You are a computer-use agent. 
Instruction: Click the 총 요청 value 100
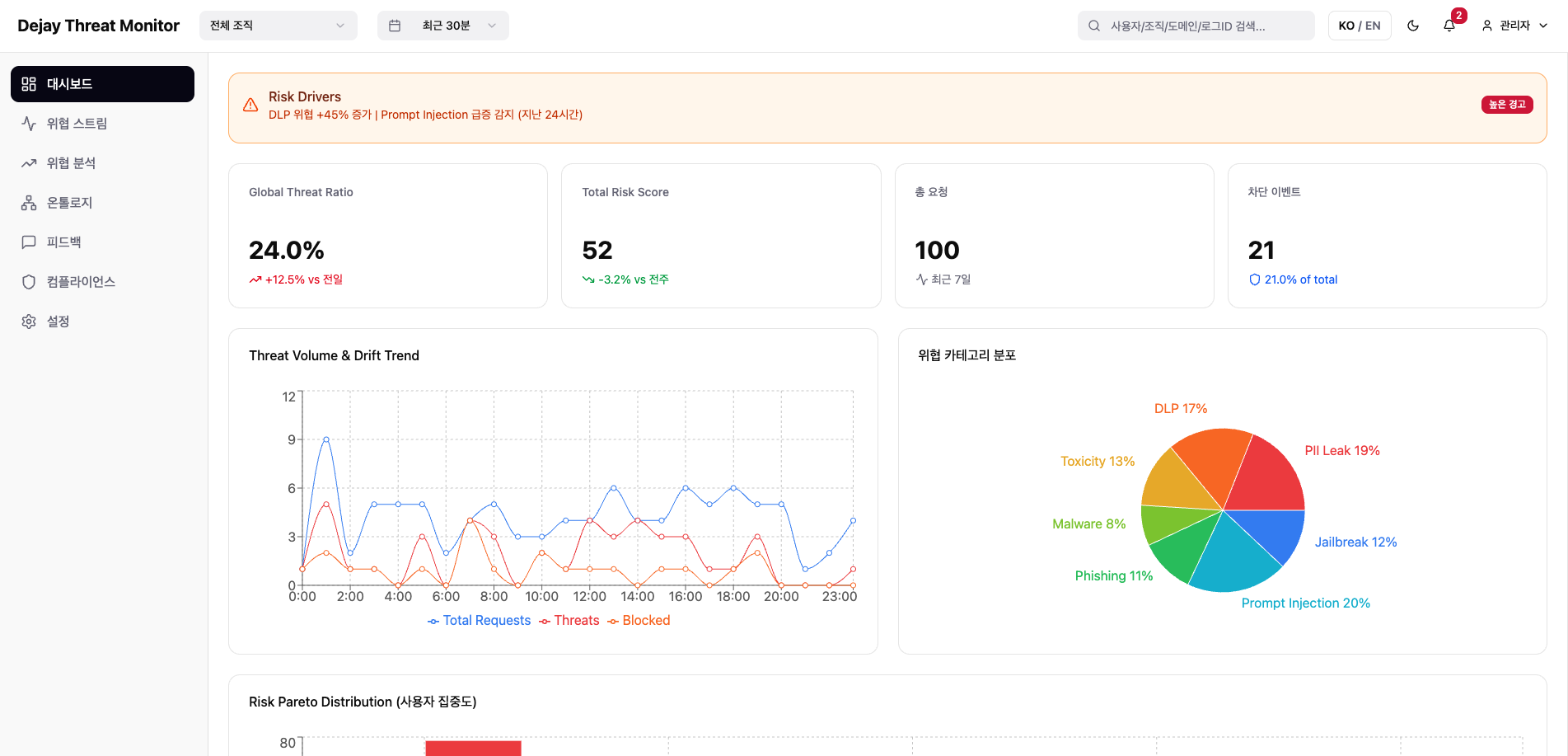coord(938,250)
